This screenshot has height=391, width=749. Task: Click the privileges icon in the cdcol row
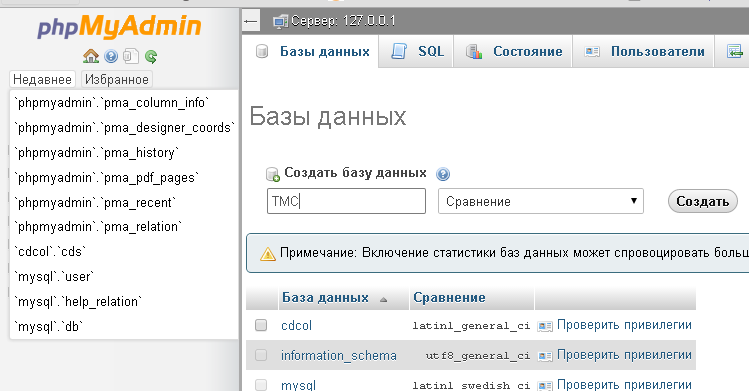pos(545,326)
